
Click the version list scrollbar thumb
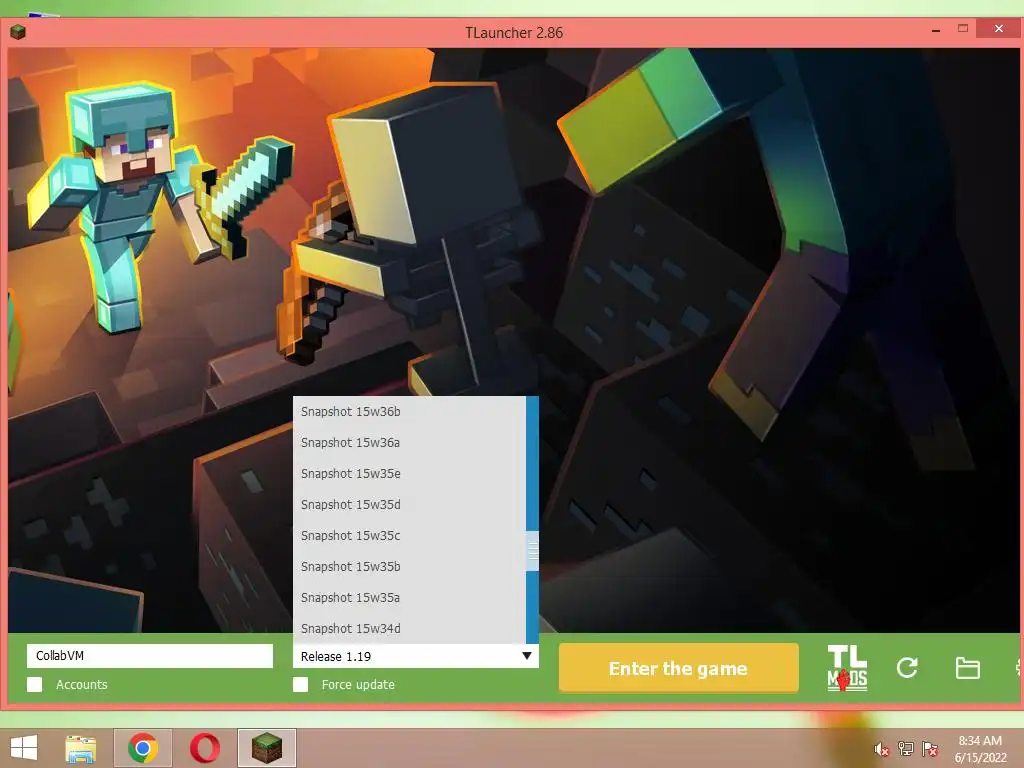[533, 551]
